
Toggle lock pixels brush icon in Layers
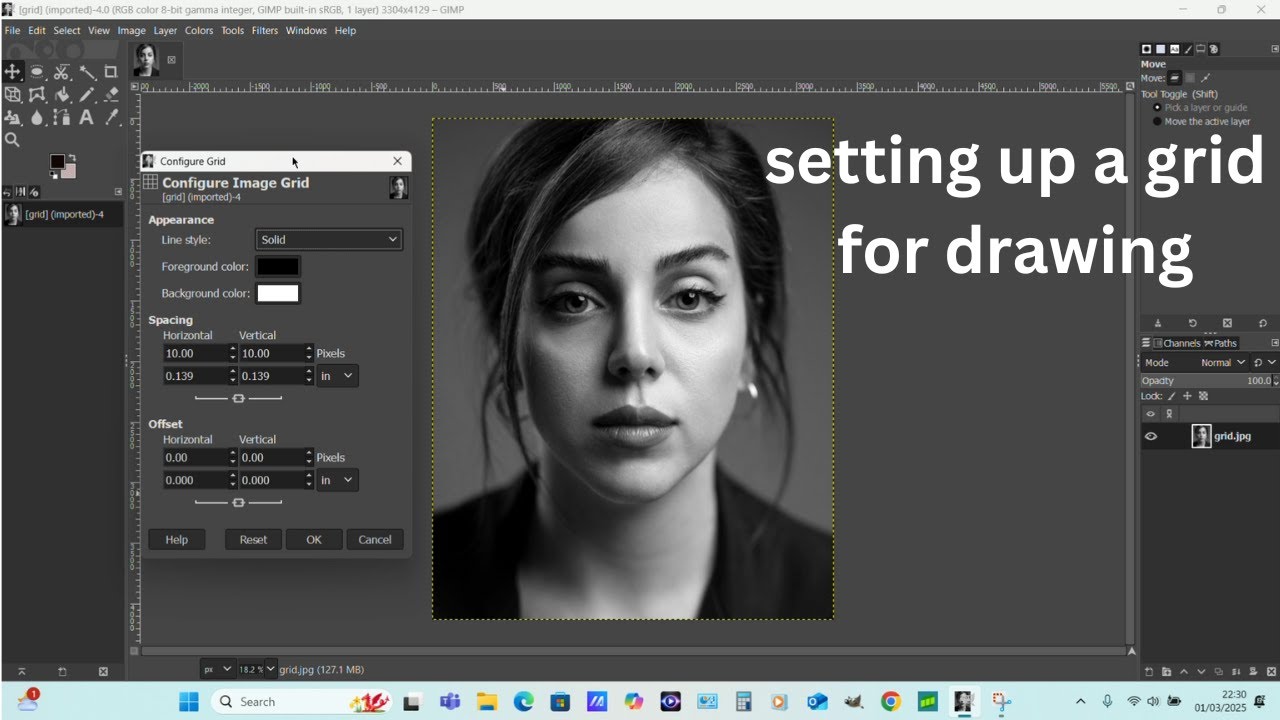pyautogui.click(x=1171, y=396)
